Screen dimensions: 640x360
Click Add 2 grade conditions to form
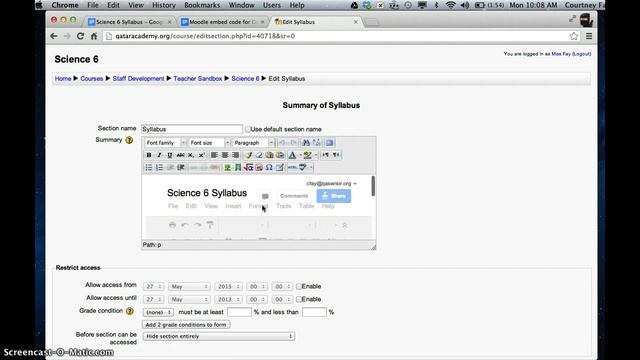click(x=186, y=324)
